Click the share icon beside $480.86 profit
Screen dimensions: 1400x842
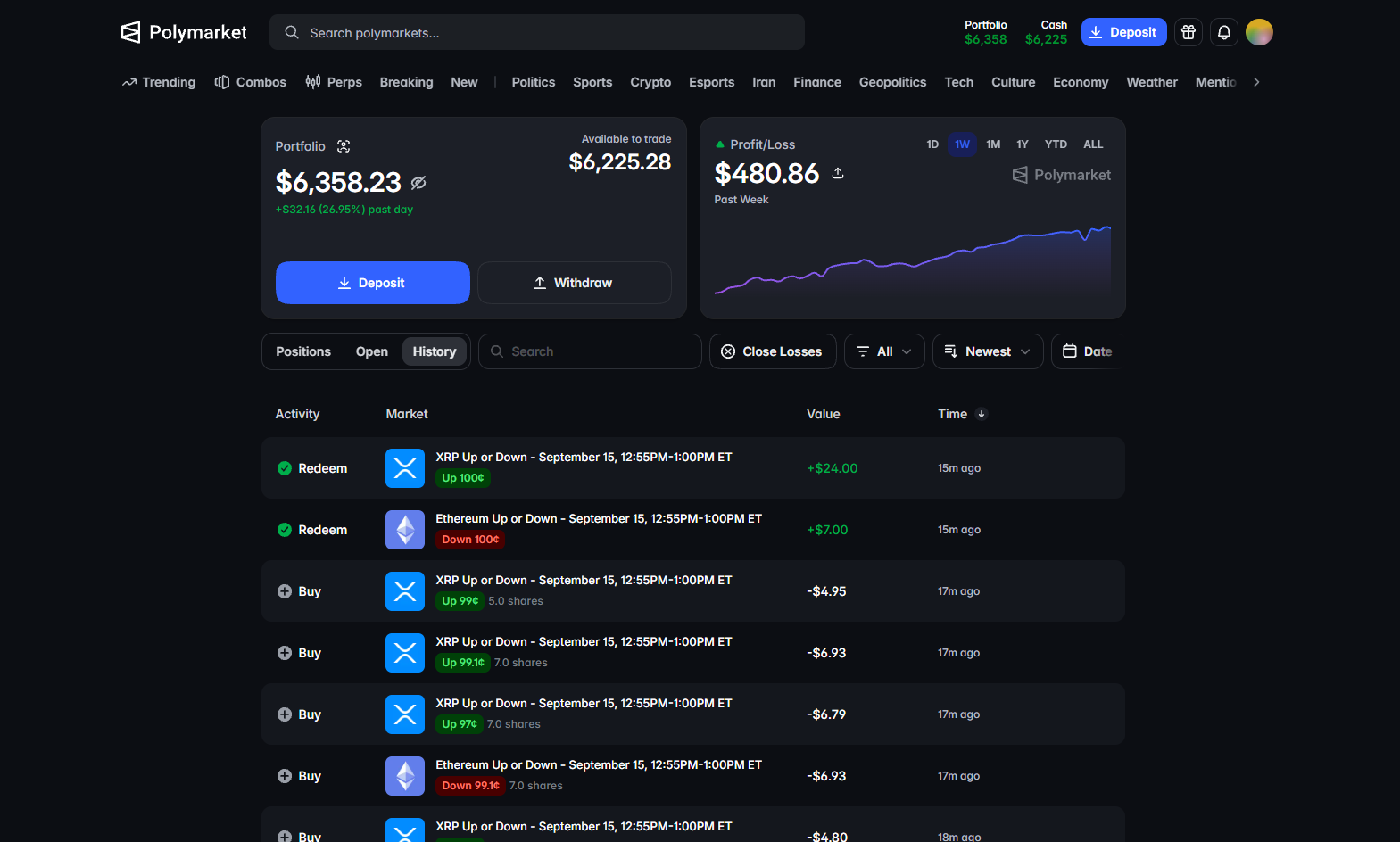838,173
